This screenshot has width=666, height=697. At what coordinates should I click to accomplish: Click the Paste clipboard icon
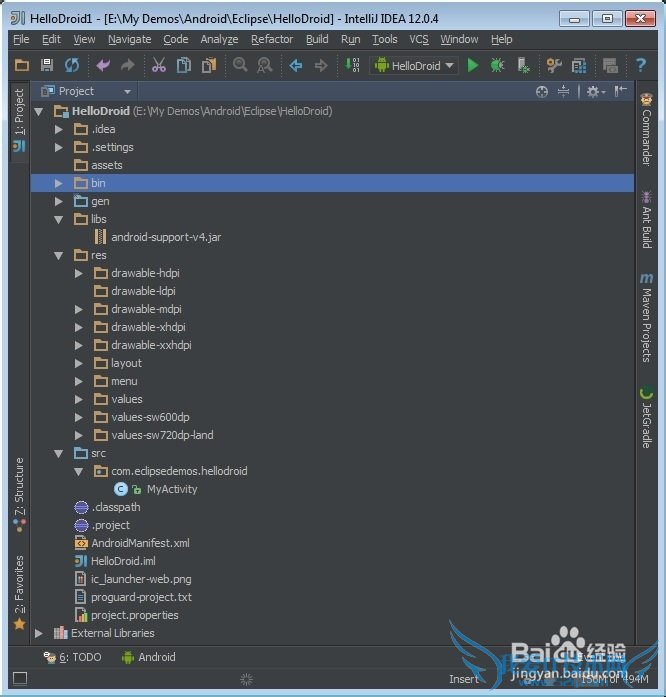[x=209, y=66]
